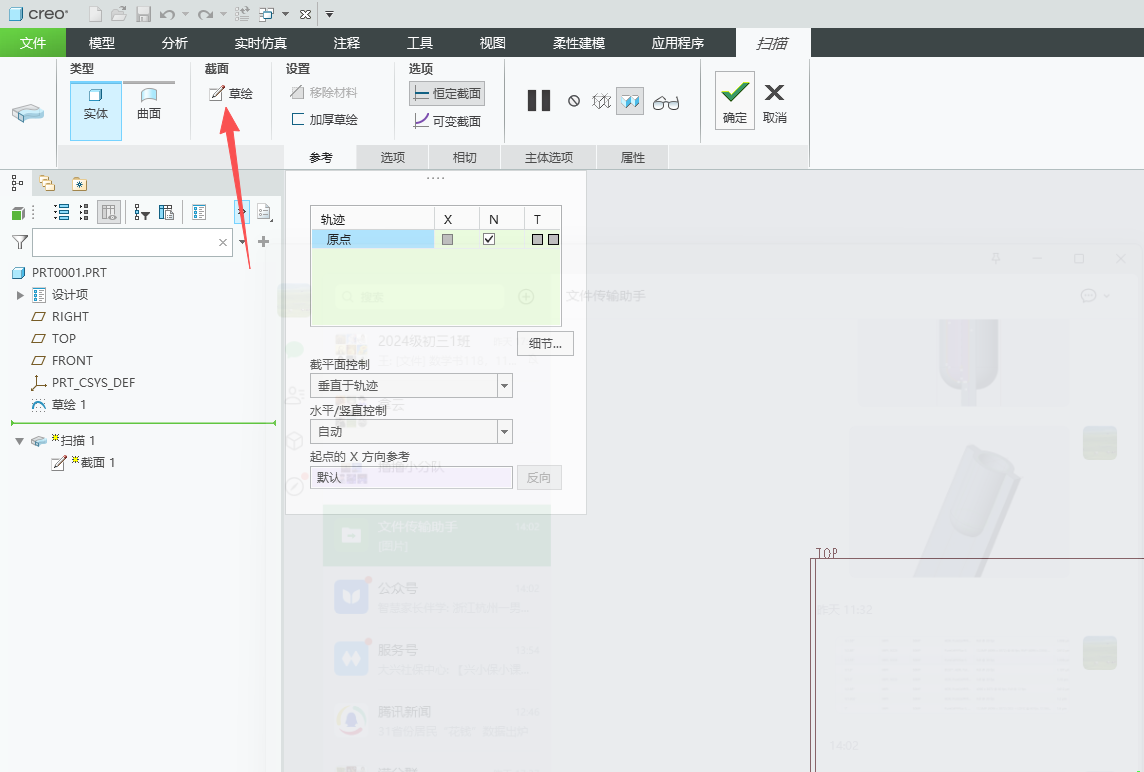Toggle the 加厚草绘 thicken sketch option
The image size is (1144, 772).
point(325,120)
